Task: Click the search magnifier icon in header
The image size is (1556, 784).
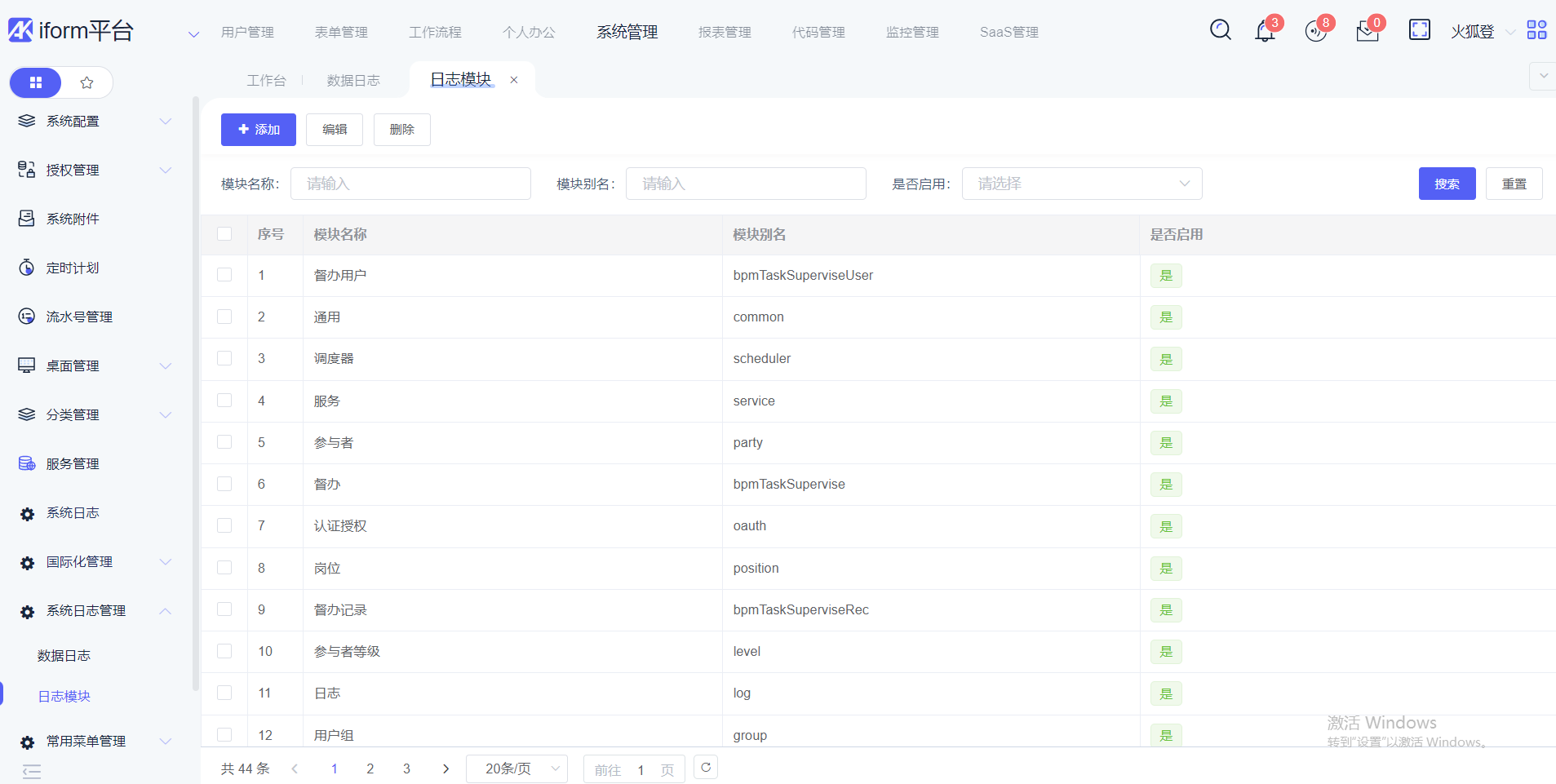Action: click(1220, 30)
